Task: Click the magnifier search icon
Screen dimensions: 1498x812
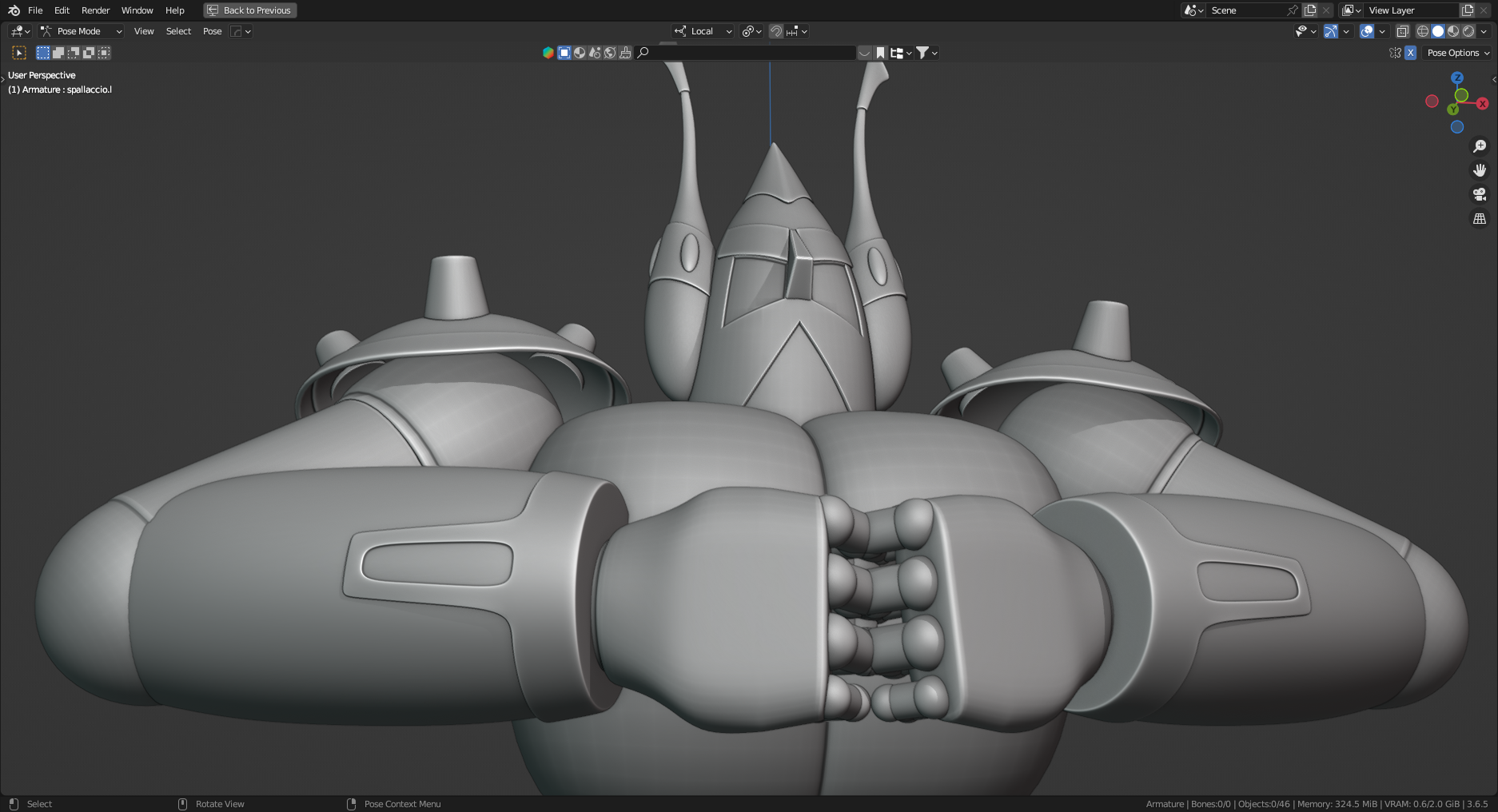Action: point(643,53)
